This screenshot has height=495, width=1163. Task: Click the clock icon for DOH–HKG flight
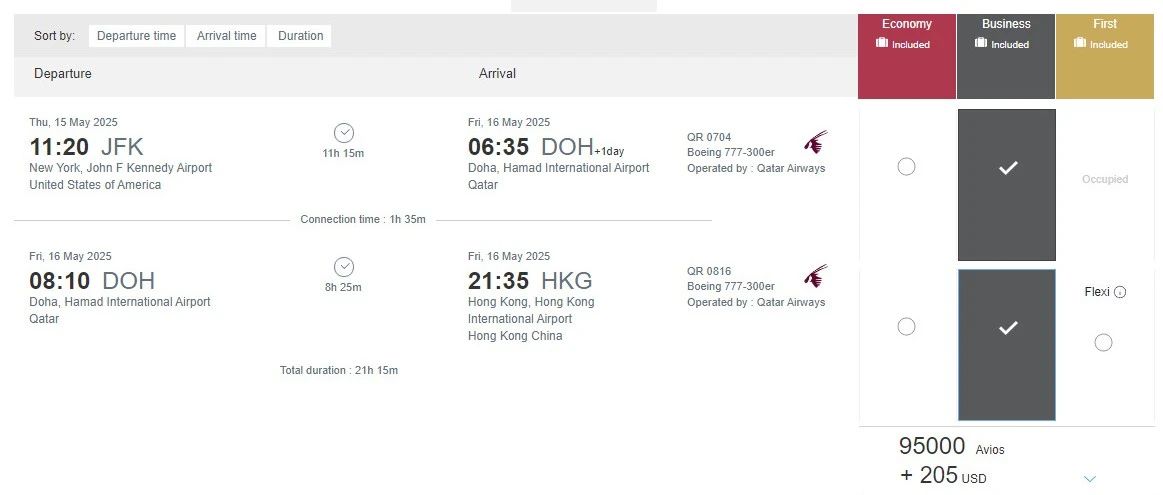(344, 267)
